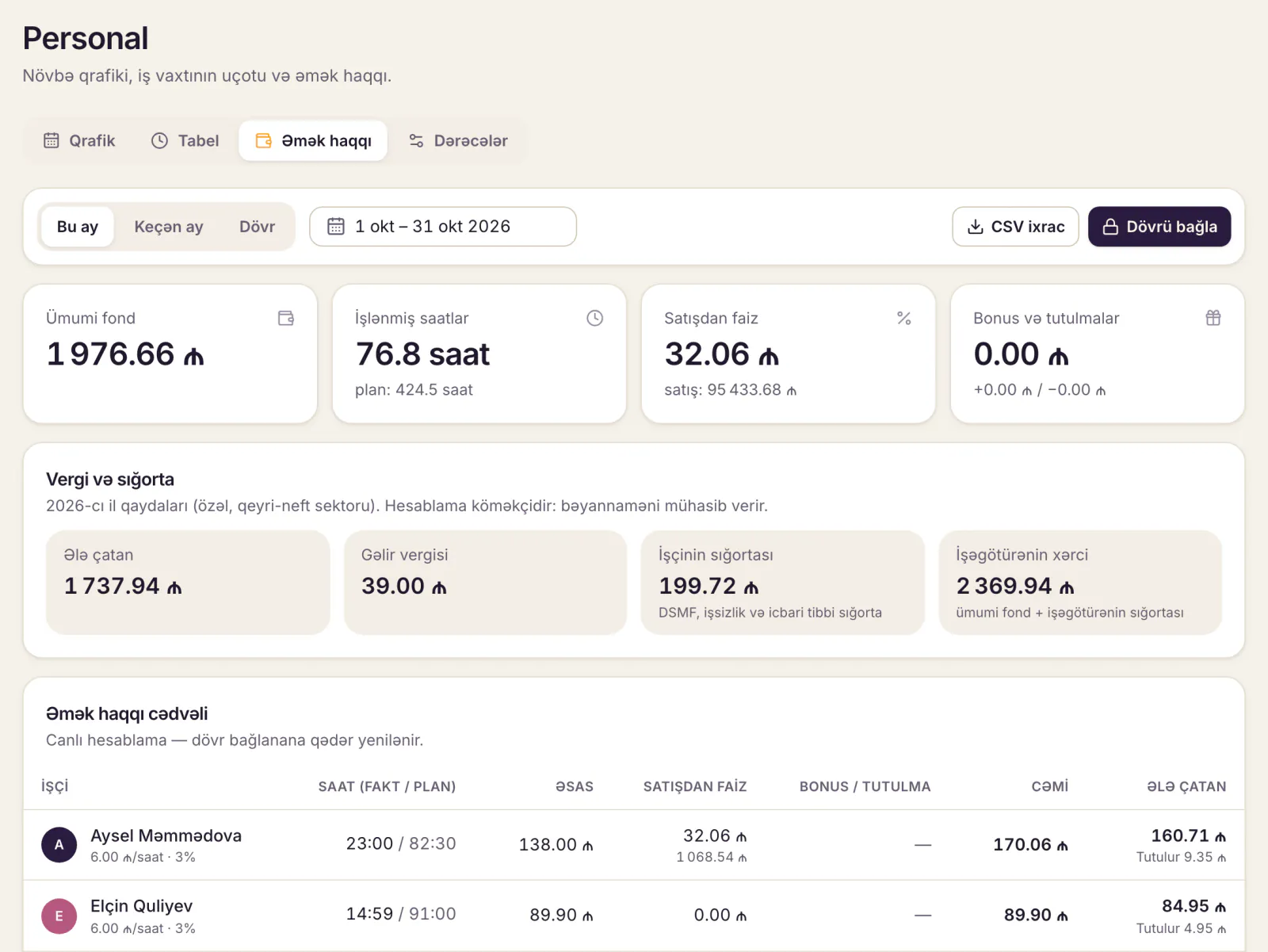Click the download icon on CSV ixrac

point(976,227)
